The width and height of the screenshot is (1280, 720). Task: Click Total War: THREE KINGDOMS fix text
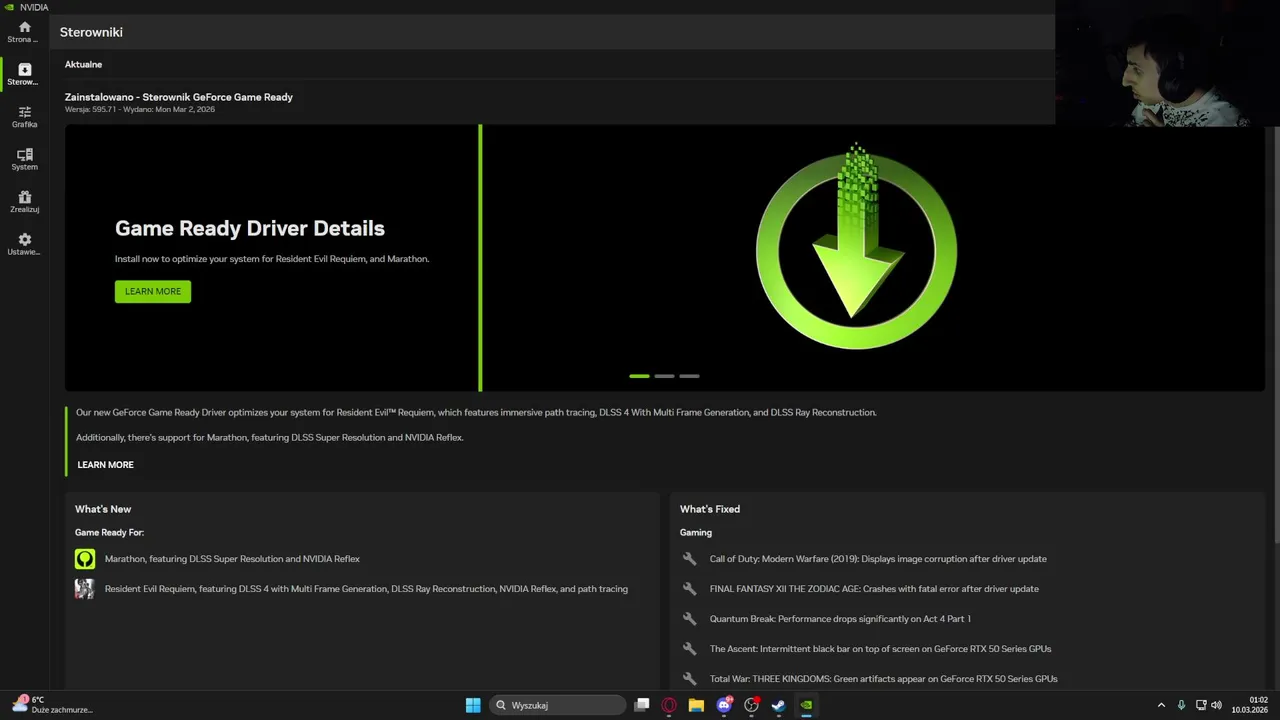(883, 679)
